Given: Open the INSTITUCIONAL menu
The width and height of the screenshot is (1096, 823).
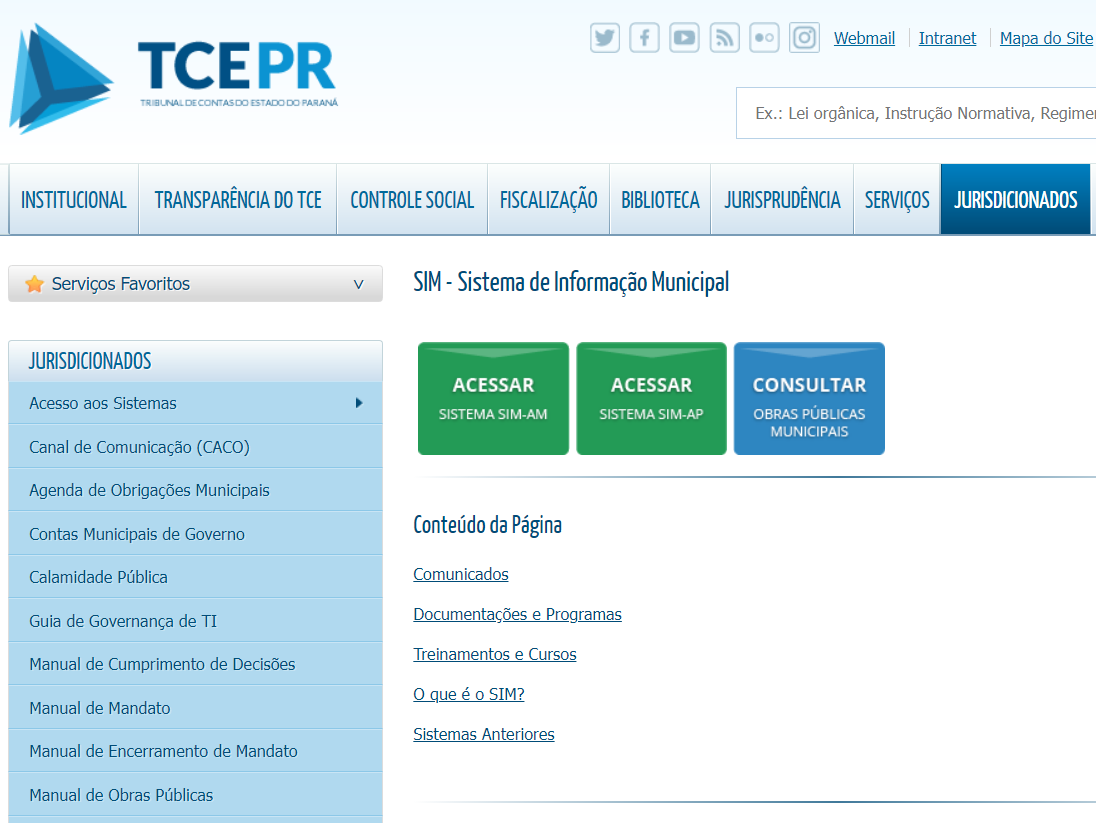Looking at the screenshot, I should coord(73,200).
